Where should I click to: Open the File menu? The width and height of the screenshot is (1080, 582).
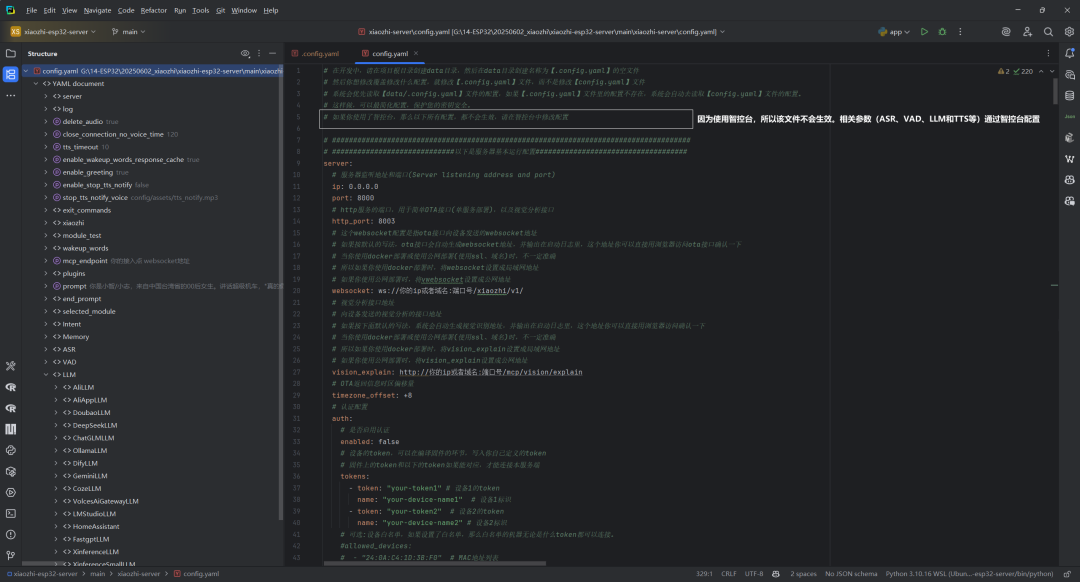click(32, 10)
